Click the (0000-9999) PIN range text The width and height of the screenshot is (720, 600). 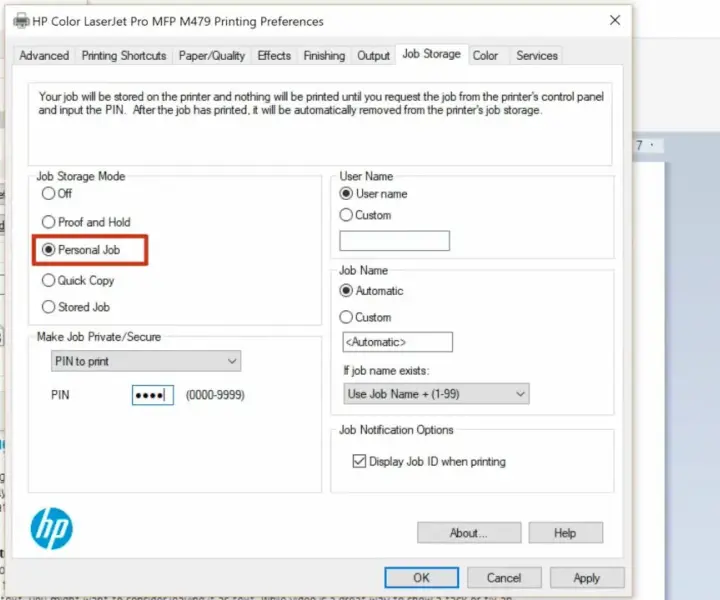[215, 395]
